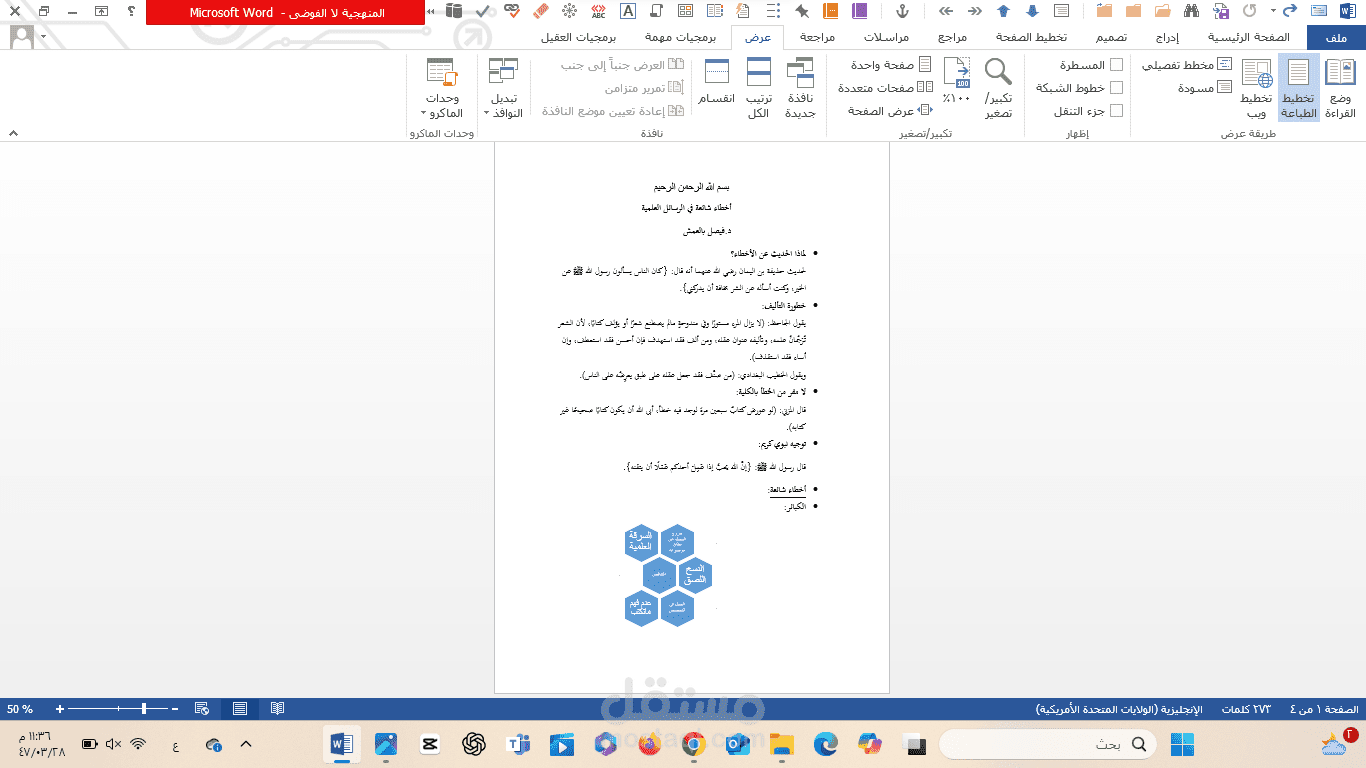Viewport: 1366px width, 768px height.
Task: Open the File (ملف) tab
Action: click(1335, 37)
